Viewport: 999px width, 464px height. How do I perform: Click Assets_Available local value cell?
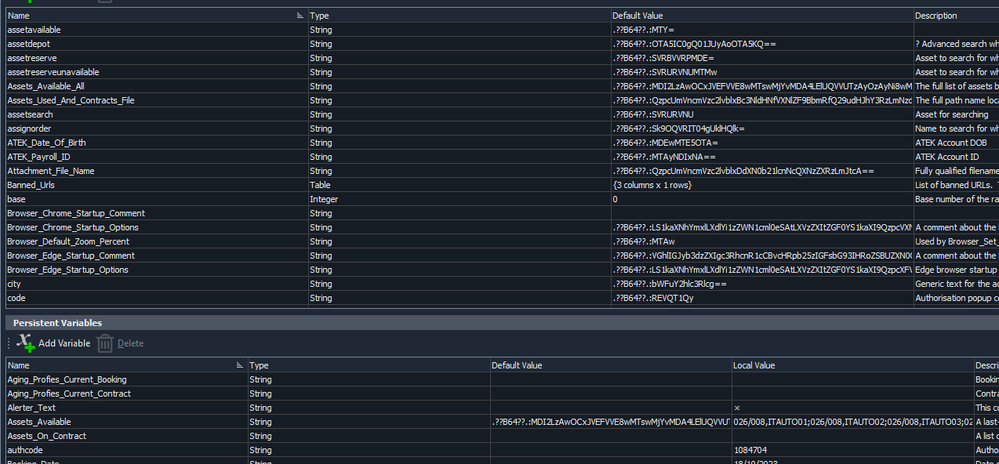(x=850, y=422)
